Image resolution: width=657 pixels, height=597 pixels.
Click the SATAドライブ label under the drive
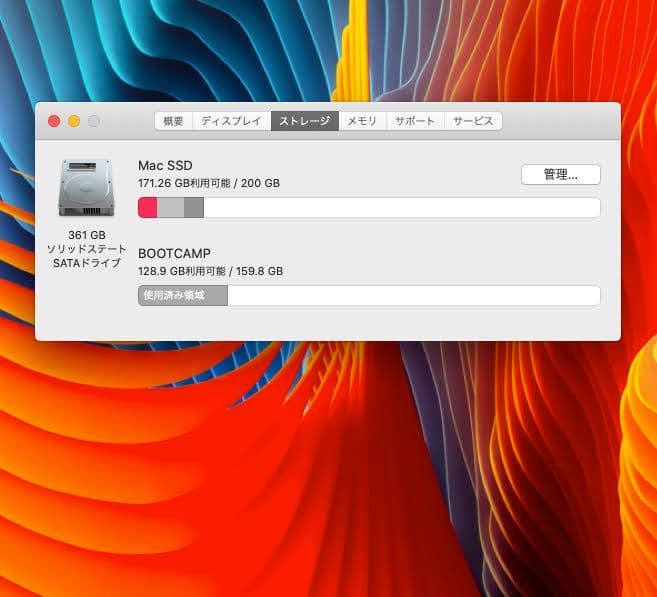click(x=87, y=263)
